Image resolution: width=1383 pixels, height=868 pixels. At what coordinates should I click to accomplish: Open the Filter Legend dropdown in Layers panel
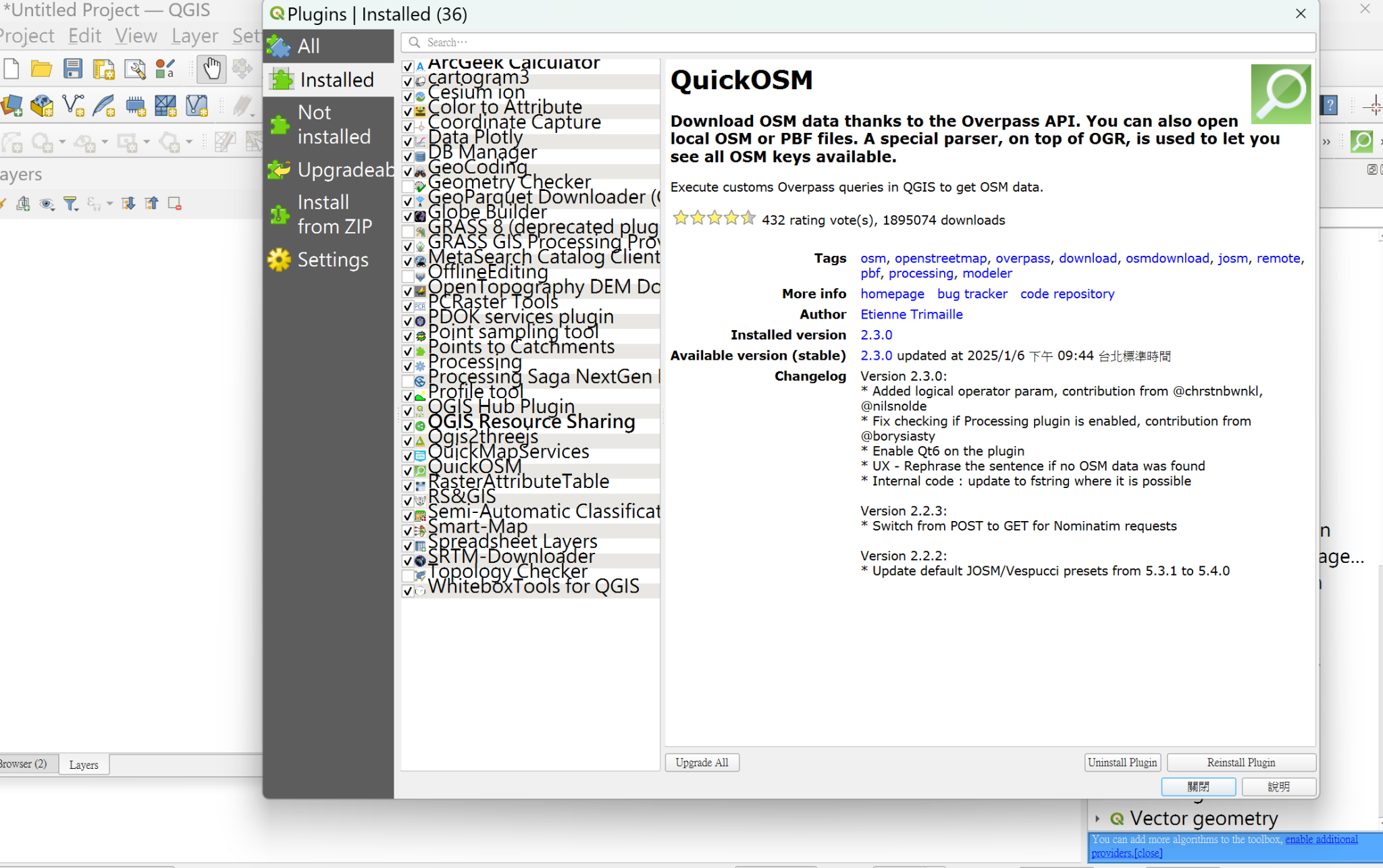[x=71, y=204]
